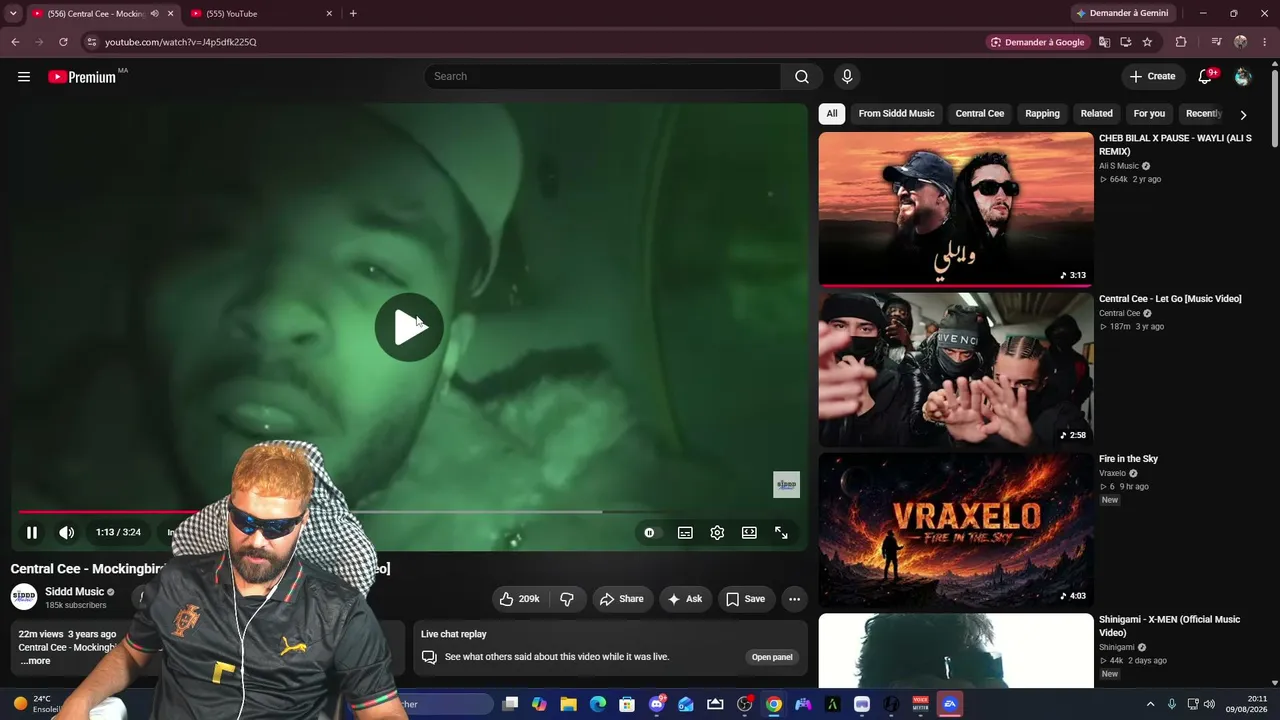Screen dimensions: 1280x720
Task: Share the Central Cee video
Action: (x=621, y=599)
